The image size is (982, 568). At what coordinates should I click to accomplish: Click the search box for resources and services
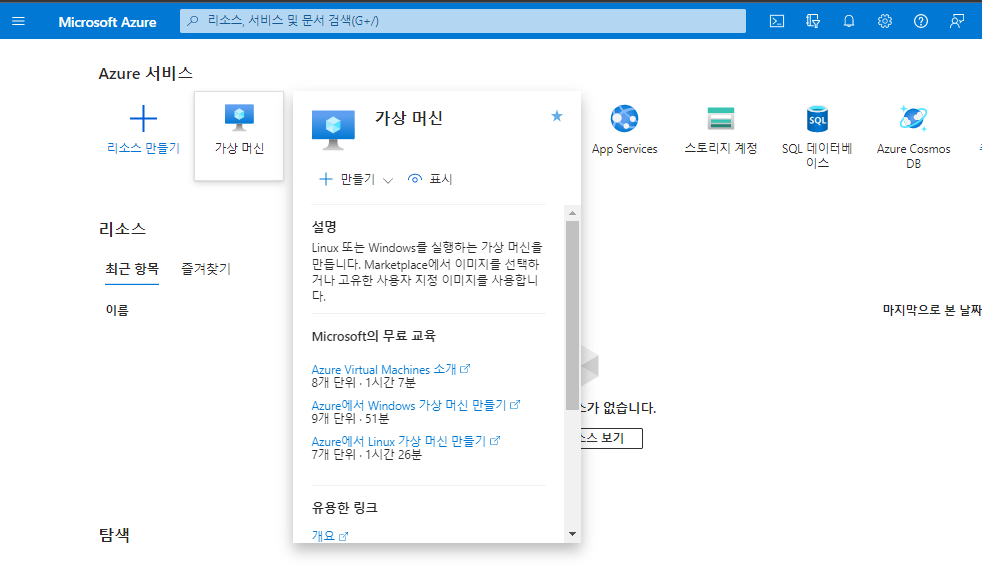click(463, 21)
